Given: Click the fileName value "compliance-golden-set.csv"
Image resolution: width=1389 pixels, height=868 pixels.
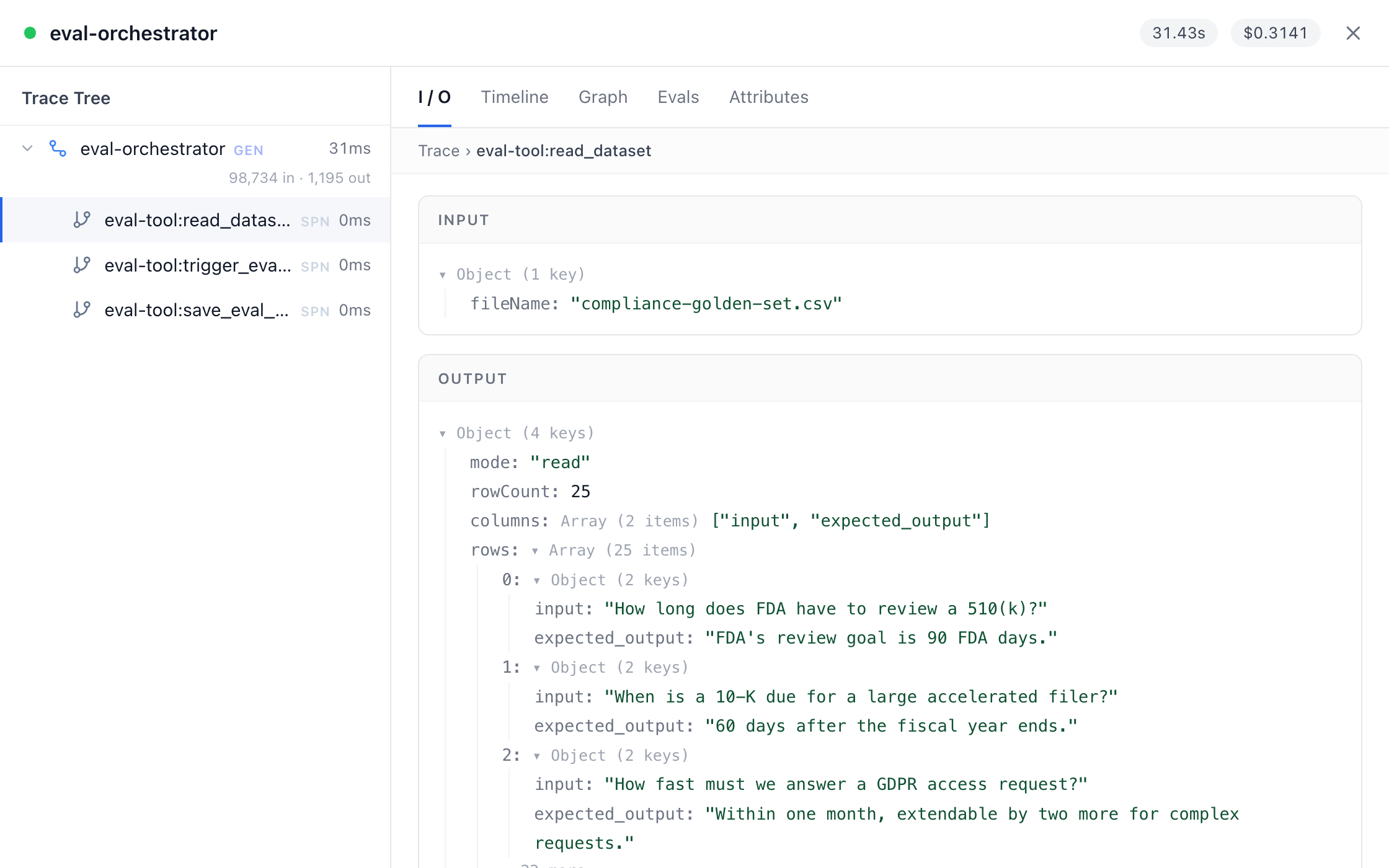Looking at the screenshot, I should (x=706, y=304).
